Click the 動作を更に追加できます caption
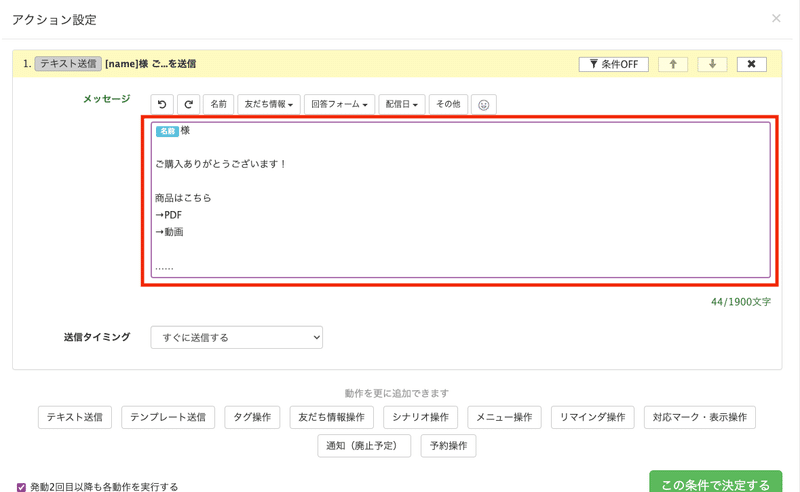Viewport: 800px width, 492px height. [x=396, y=393]
